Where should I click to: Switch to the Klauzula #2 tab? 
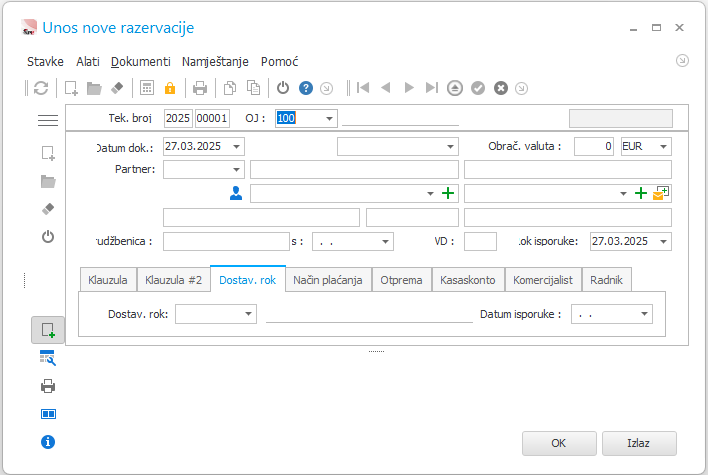173,280
